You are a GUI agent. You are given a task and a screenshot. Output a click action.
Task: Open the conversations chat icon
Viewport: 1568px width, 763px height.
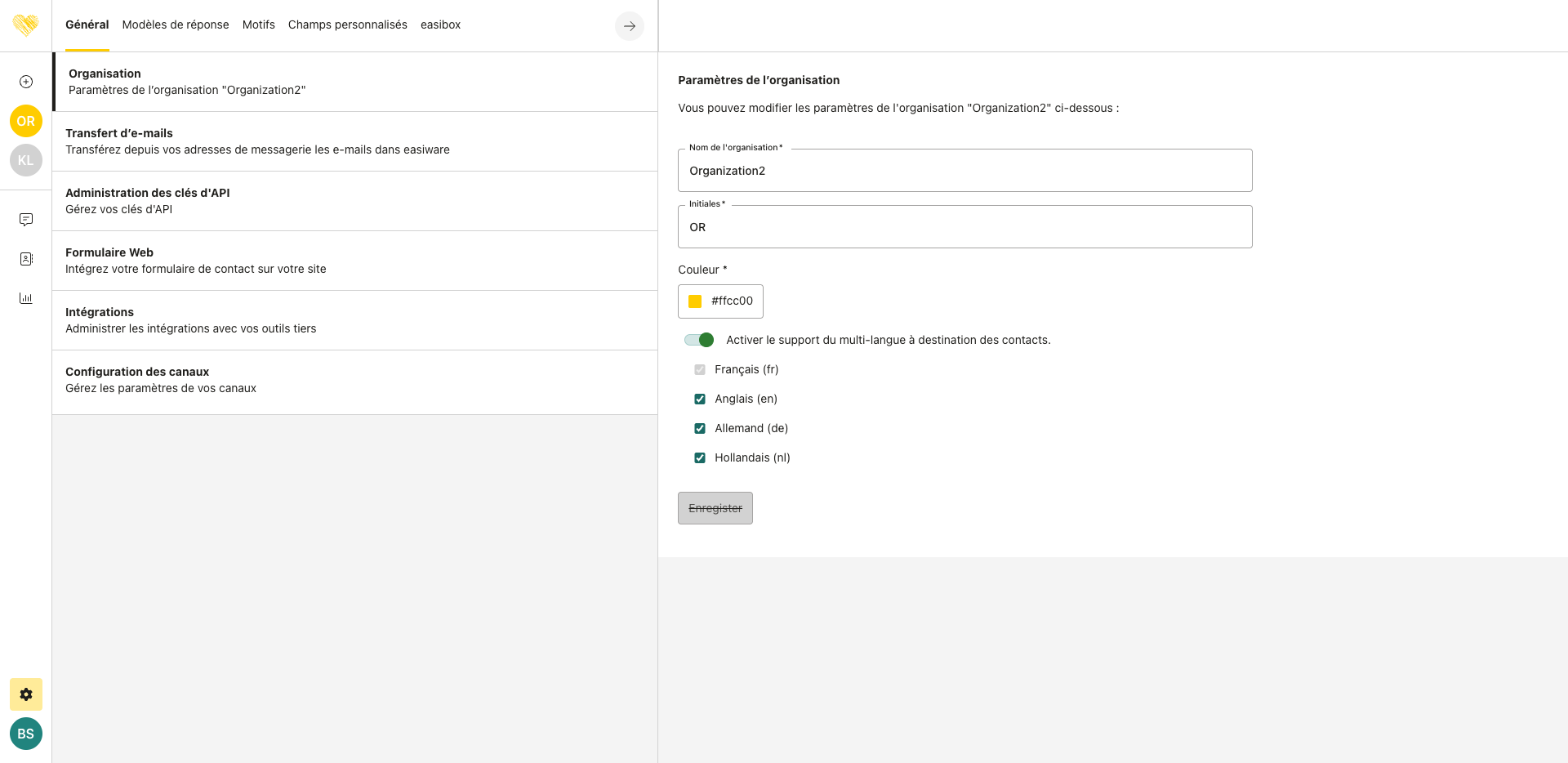[26, 220]
